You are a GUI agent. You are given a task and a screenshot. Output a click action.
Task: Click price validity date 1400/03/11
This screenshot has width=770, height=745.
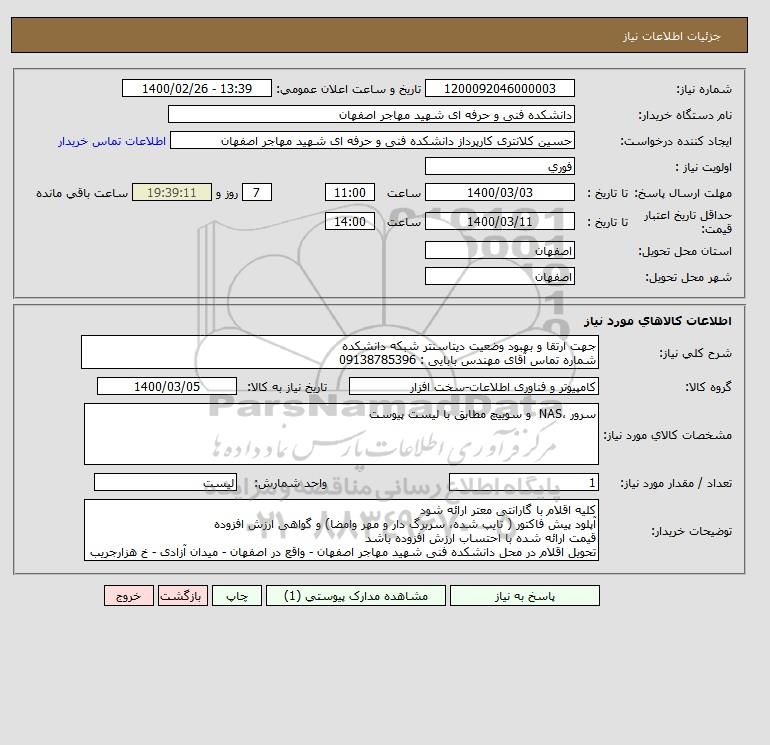click(x=499, y=221)
